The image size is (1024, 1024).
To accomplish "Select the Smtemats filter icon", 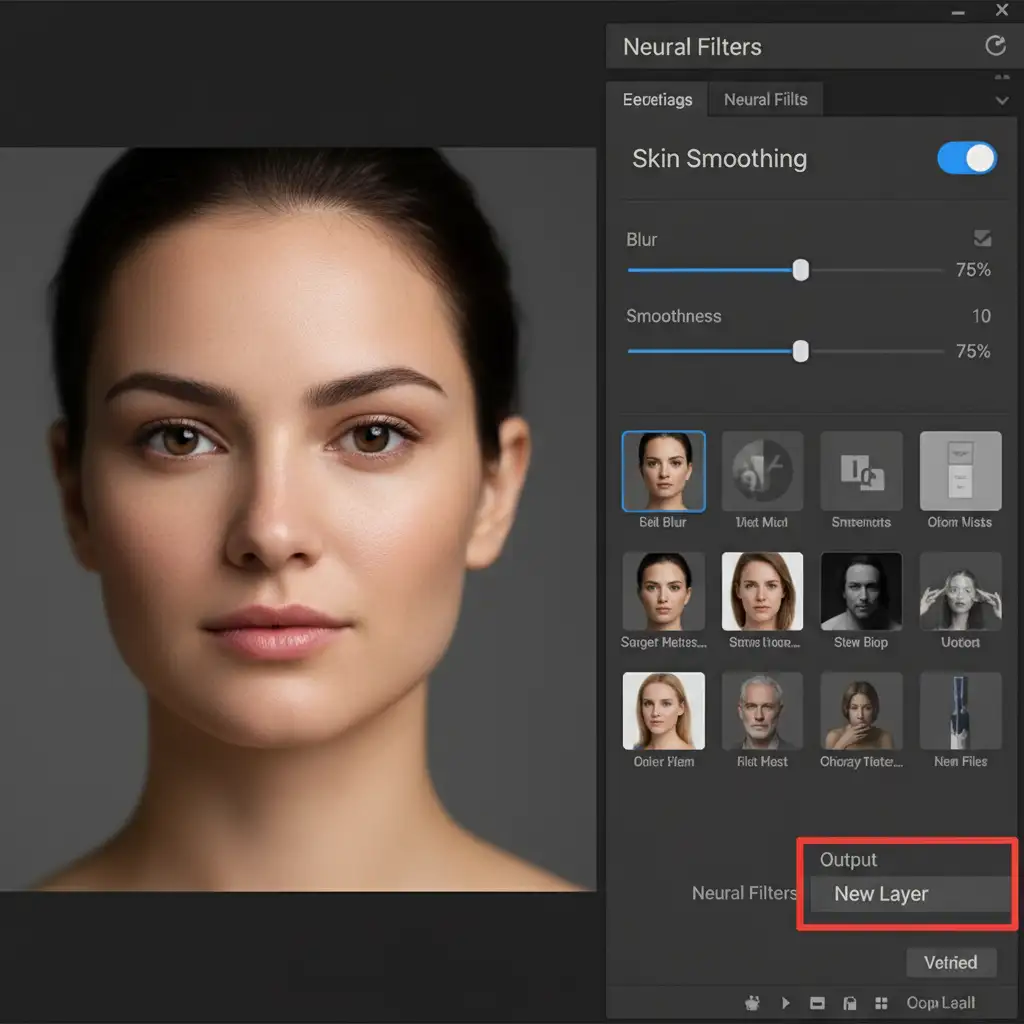I will tap(861, 471).
